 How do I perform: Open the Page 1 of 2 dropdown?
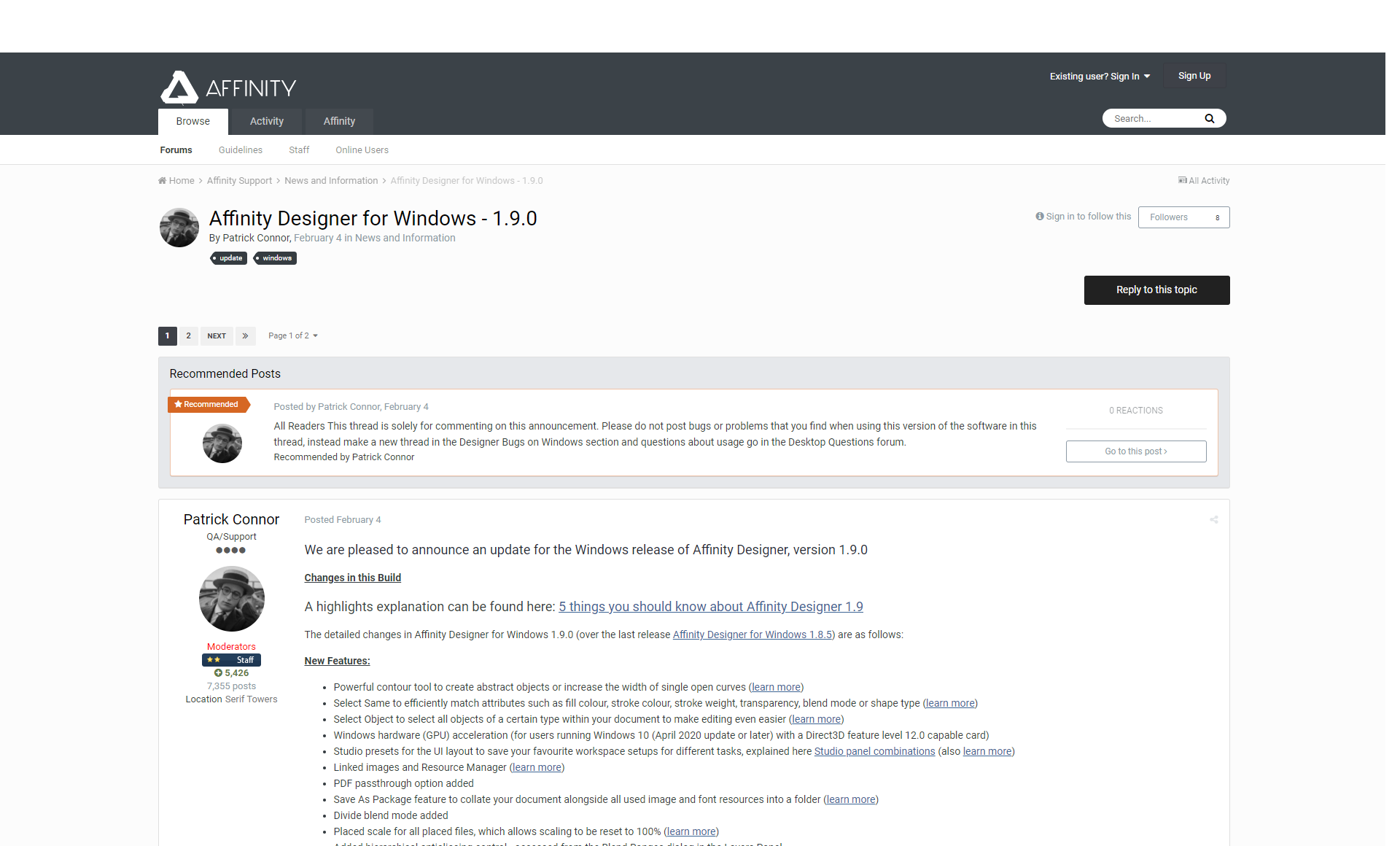[x=292, y=336]
